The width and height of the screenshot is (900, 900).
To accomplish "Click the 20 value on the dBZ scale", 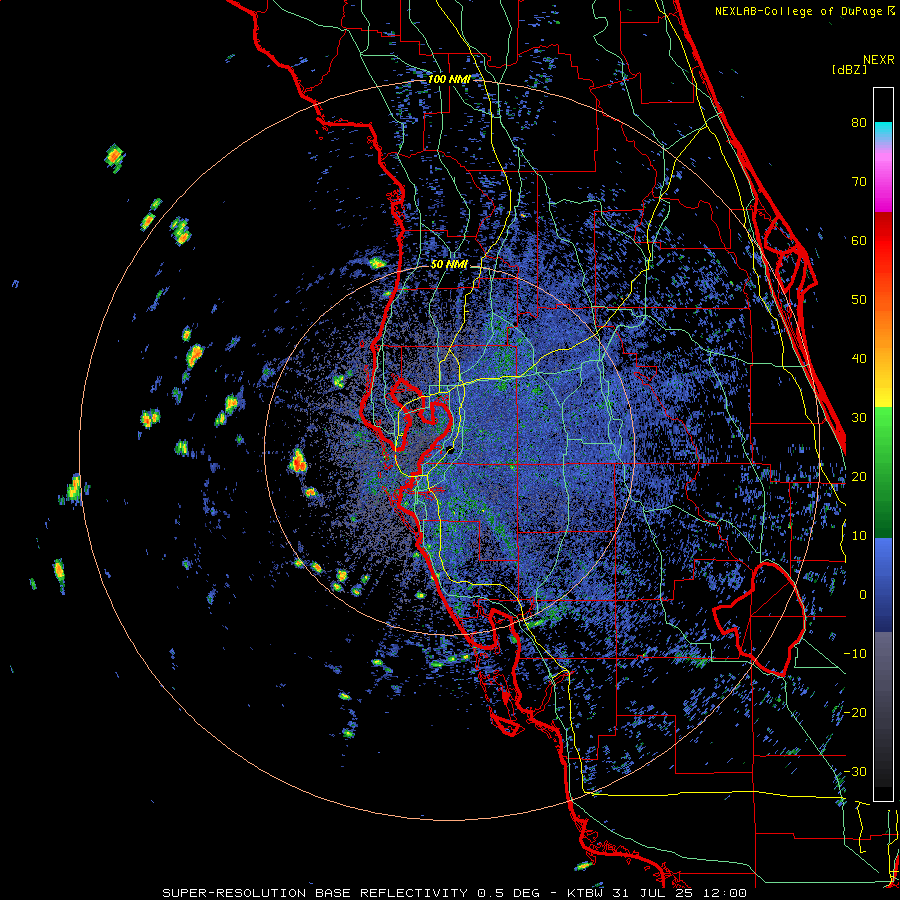I will [x=859, y=477].
